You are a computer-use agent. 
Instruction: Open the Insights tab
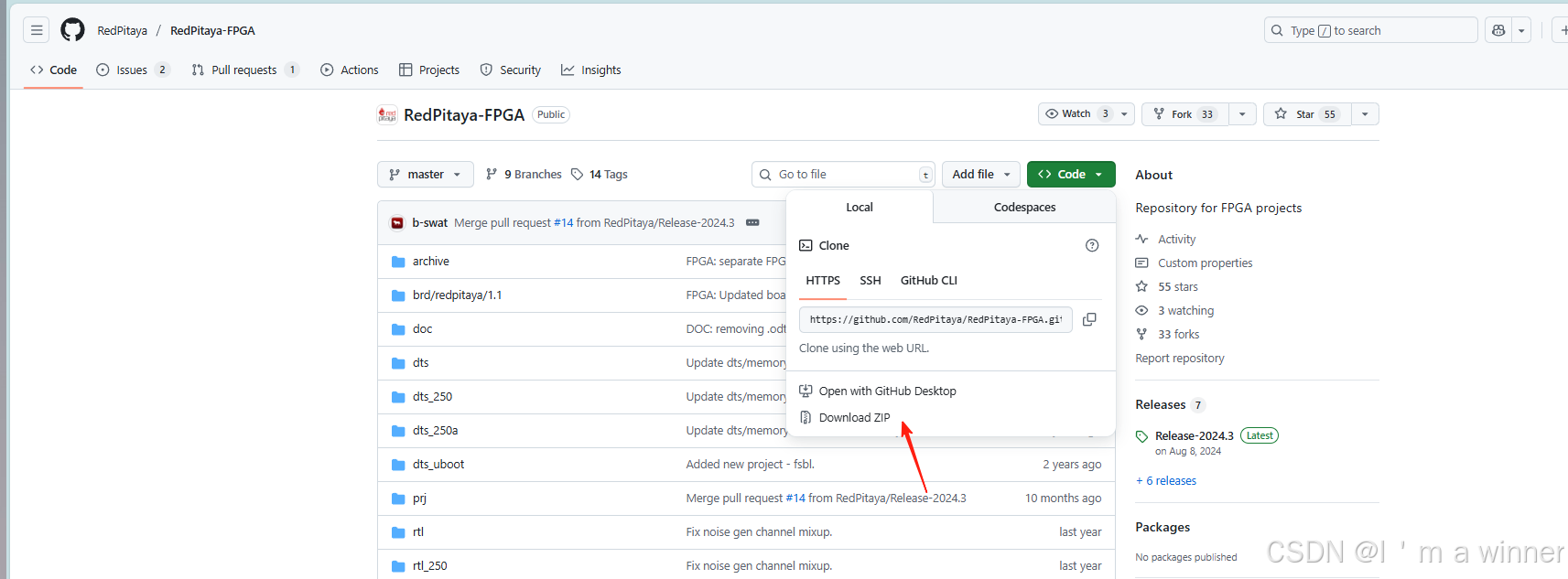[590, 70]
